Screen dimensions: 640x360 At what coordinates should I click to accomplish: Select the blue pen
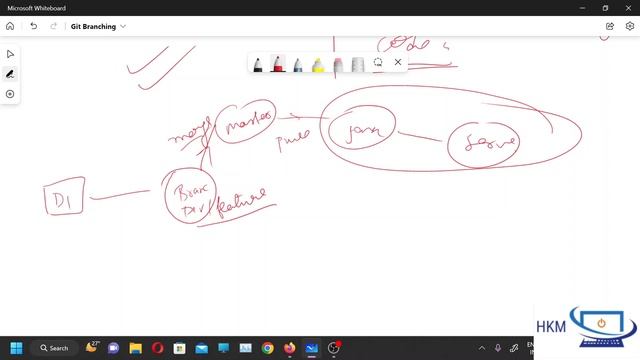pos(298,64)
